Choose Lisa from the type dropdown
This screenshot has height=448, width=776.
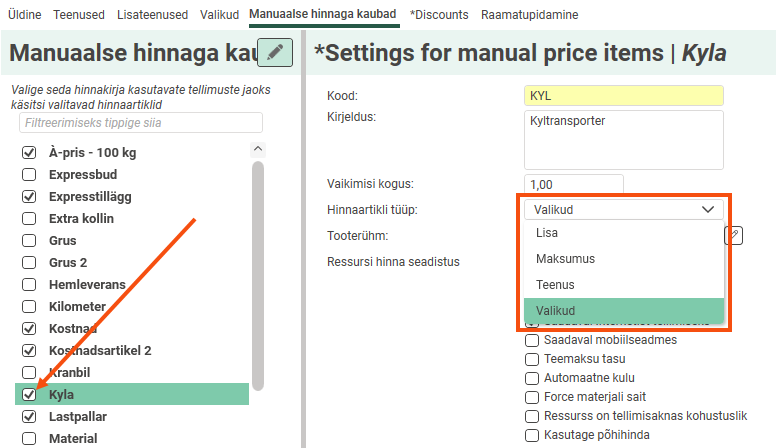pyautogui.click(x=547, y=233)
